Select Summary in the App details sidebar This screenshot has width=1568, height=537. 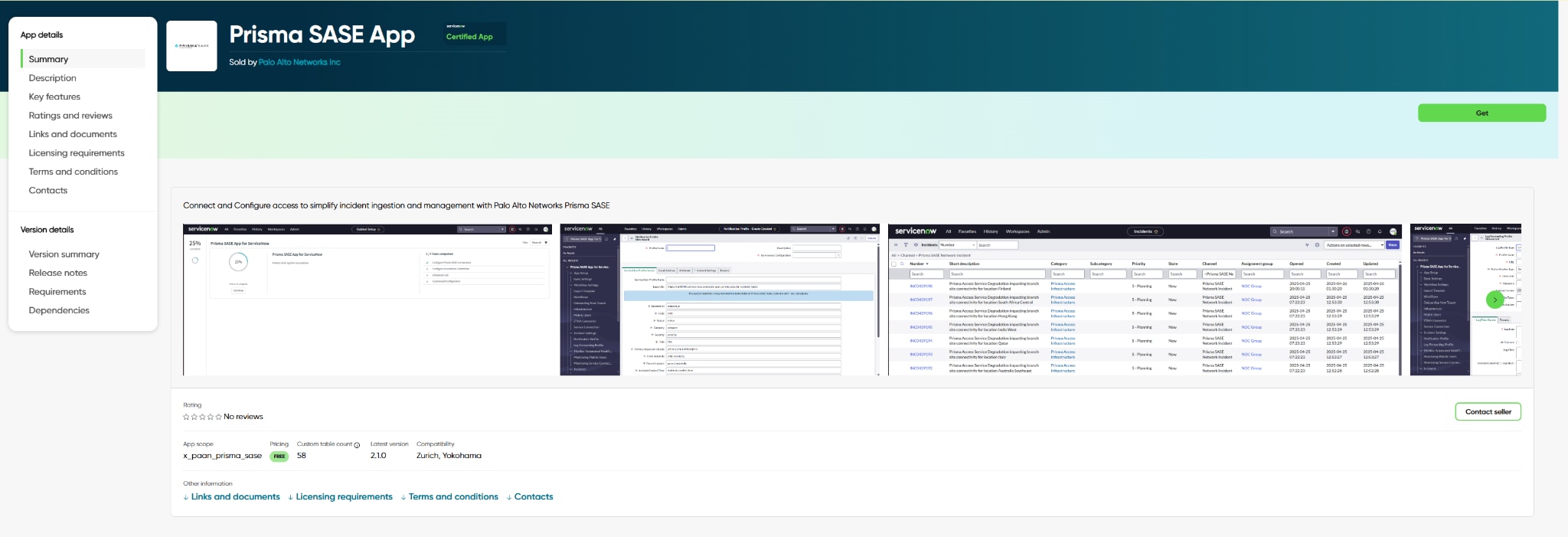pos(48,59)
